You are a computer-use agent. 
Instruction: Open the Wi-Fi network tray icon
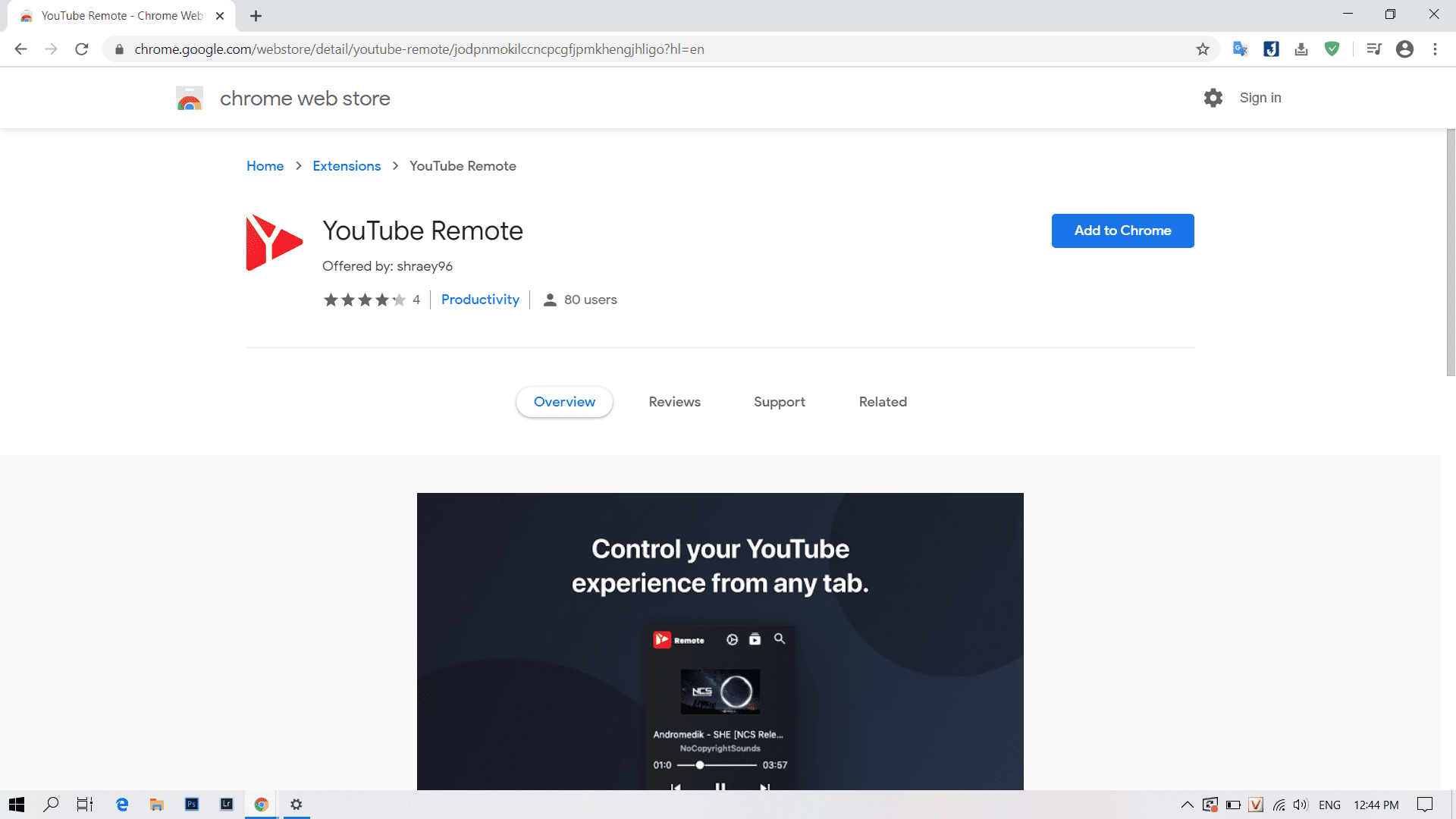click(1279, 805)
